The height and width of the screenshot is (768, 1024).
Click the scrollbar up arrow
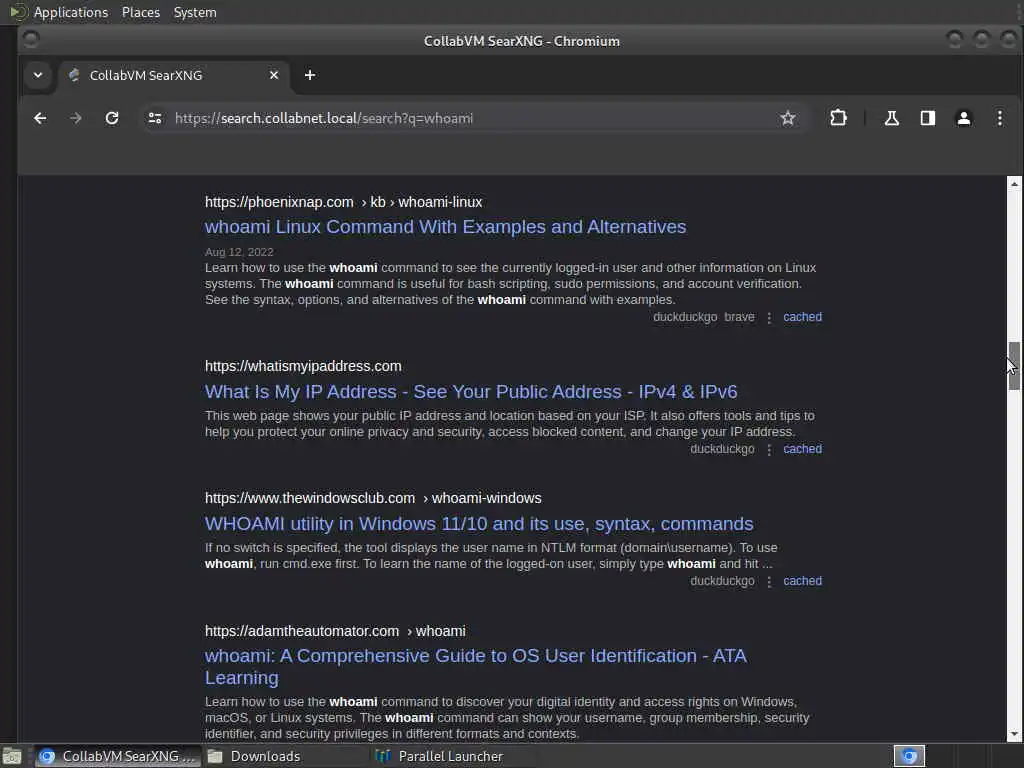(x=1014, y=184)
